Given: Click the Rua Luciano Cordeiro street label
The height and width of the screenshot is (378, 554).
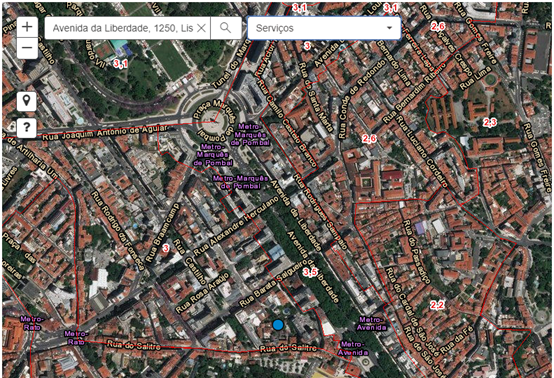Looking at the screenshot, I should pyautogui.click(x=421, y=151).
